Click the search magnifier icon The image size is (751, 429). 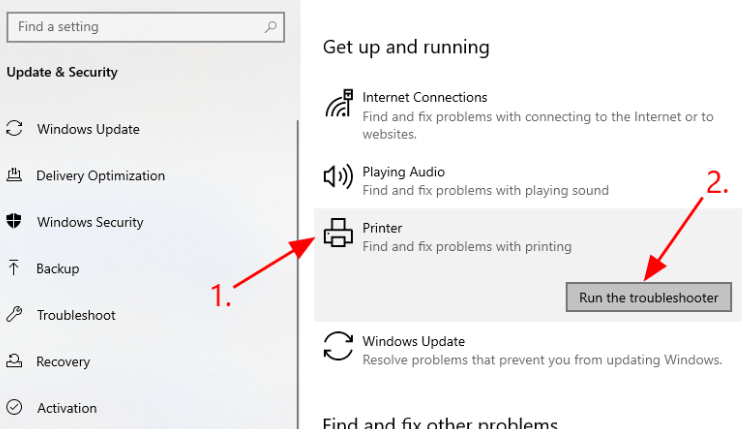[271, 27]
